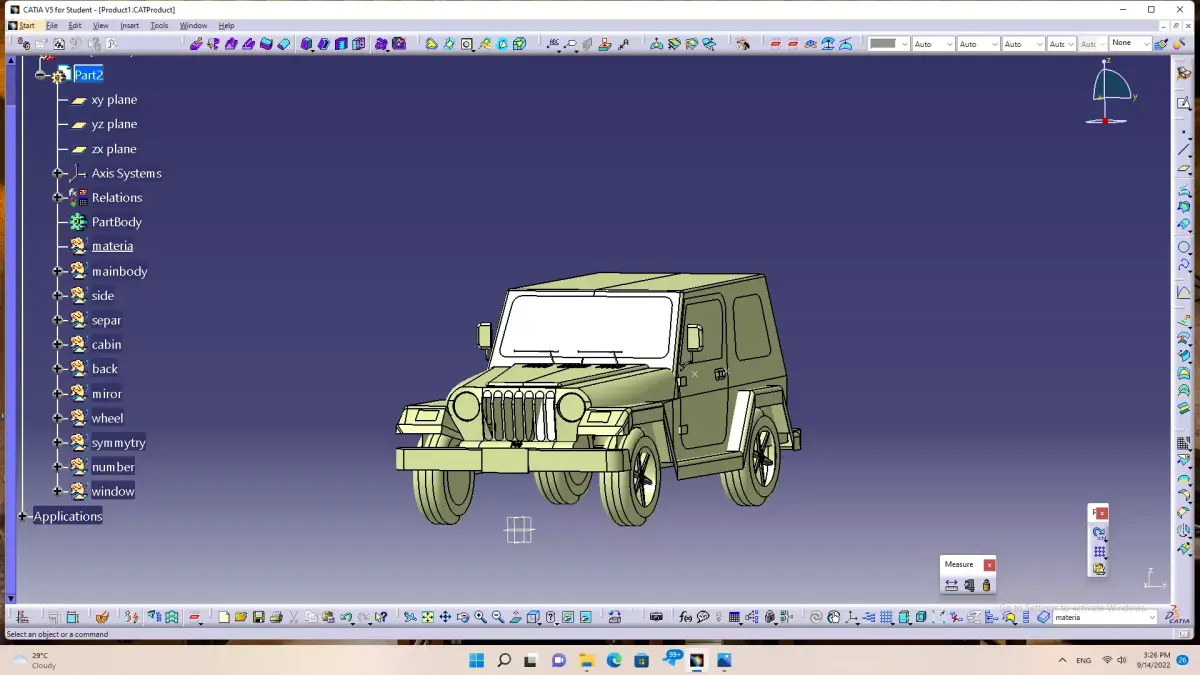The width and height of the screenshot is (1200, 675).
Task: Select the miror body in the tree
Action: tap(106, 393)
